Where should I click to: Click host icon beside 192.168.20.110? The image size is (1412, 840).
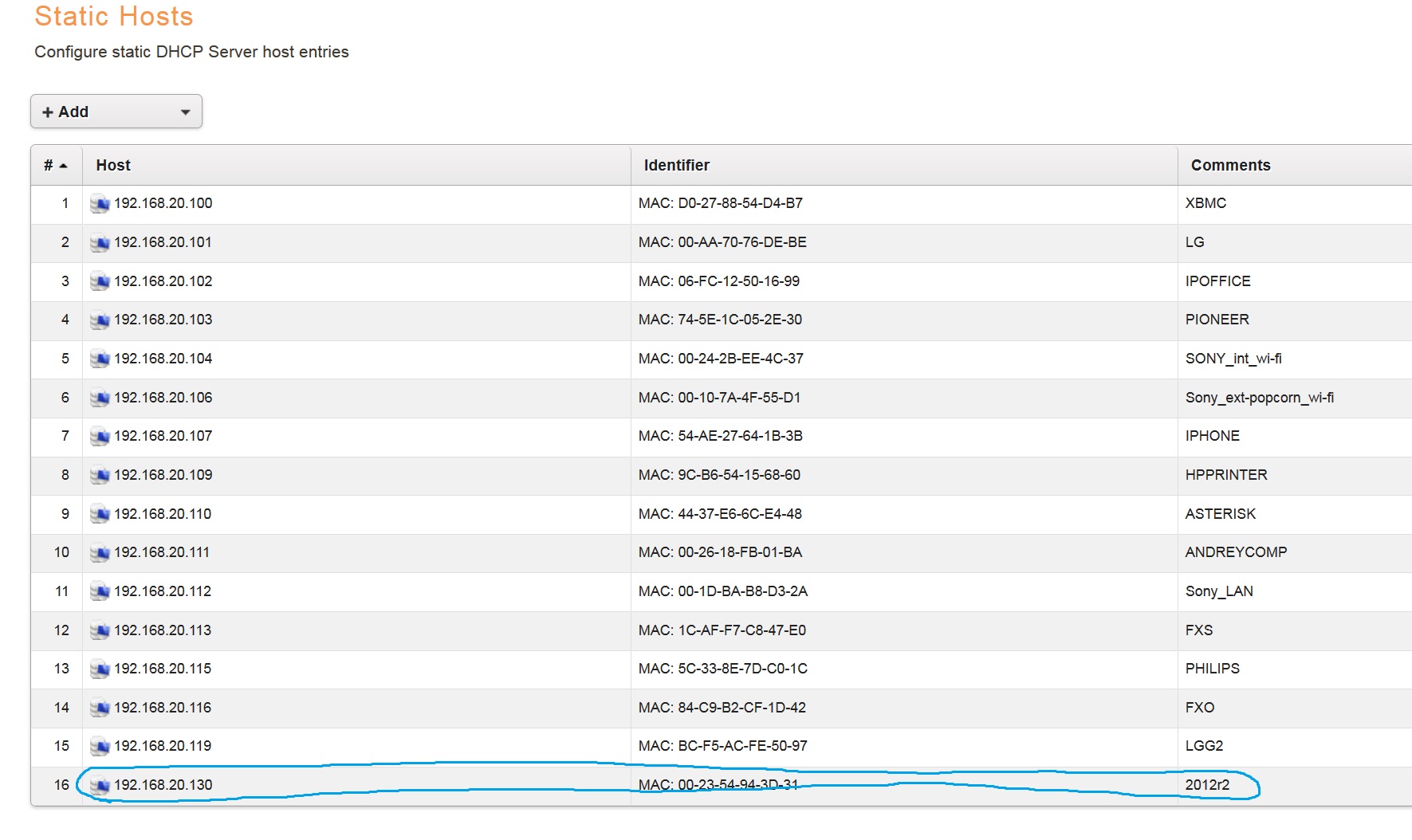[x=100, y=515]
